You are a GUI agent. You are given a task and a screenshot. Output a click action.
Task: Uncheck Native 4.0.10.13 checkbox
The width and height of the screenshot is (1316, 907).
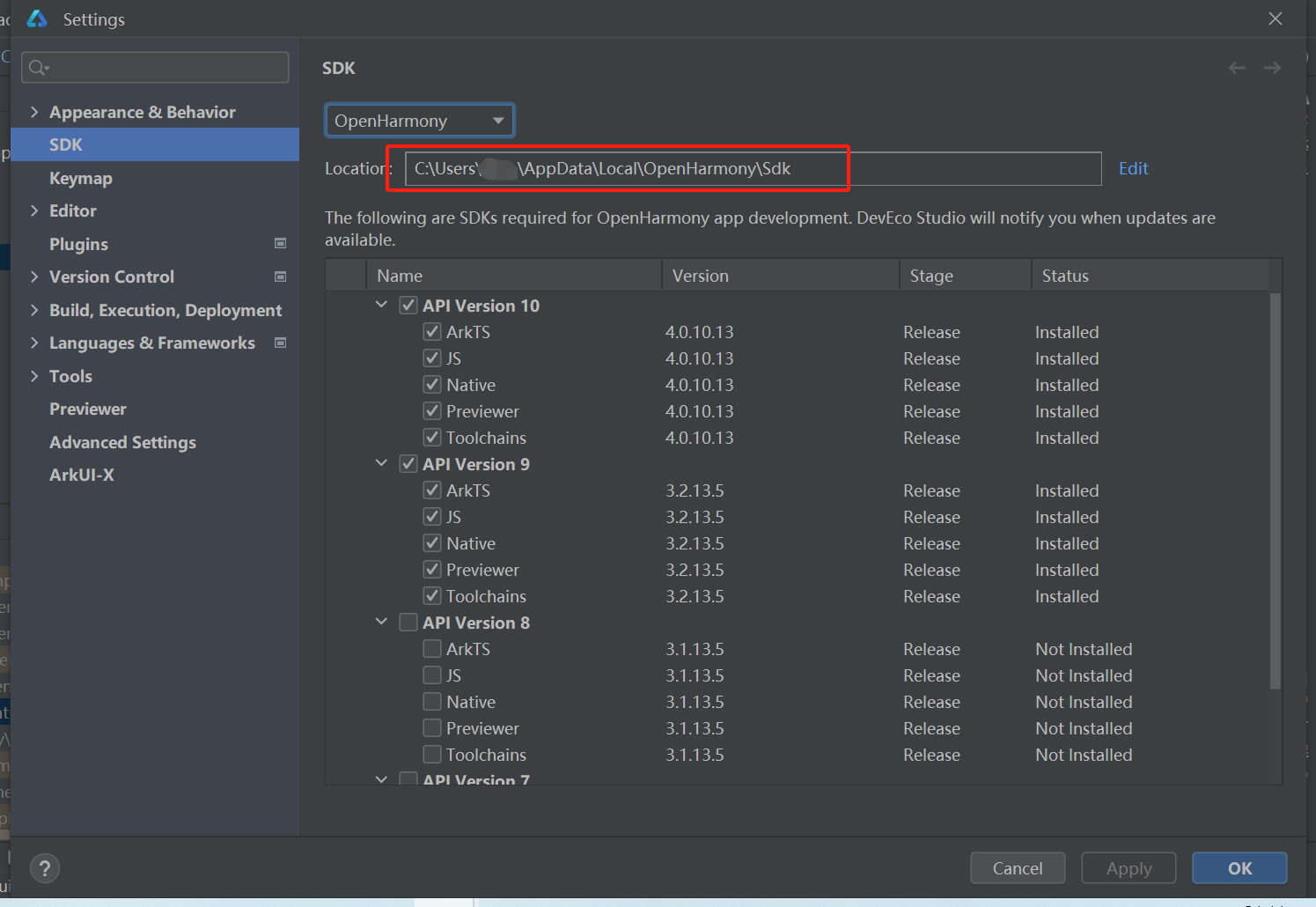point(432,385)
